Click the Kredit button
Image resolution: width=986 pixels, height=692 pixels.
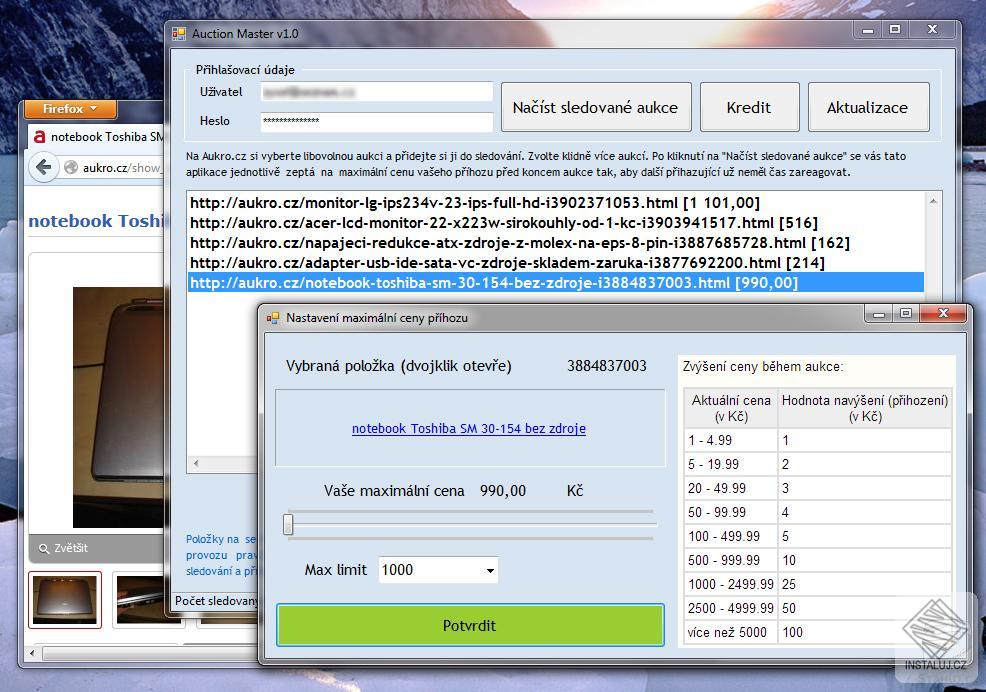tap(749, 107)
